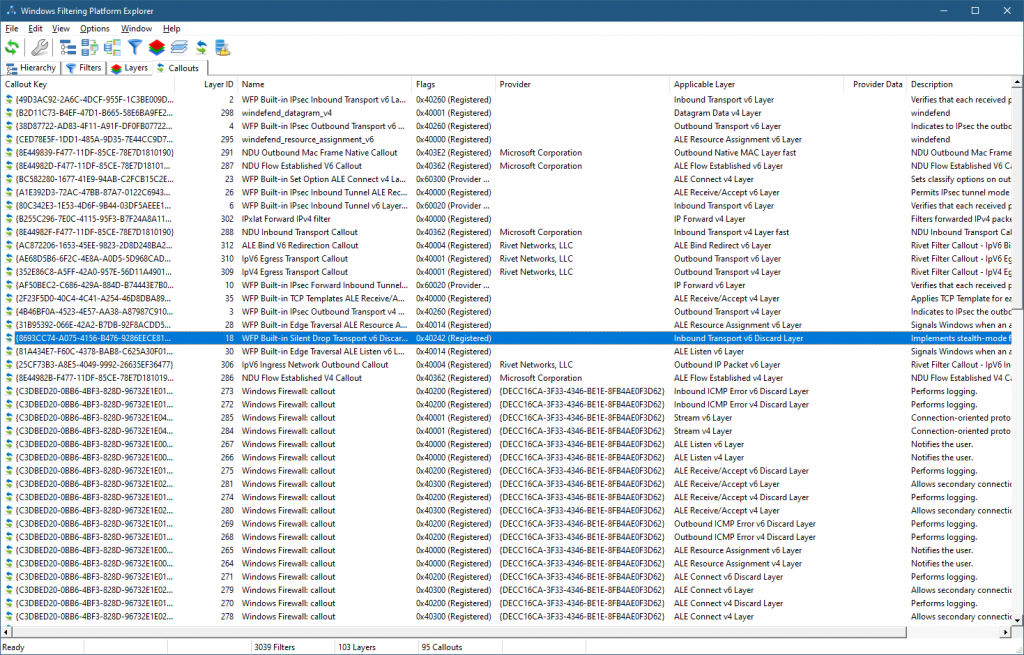Switch to the Hierarchy tab

tap(31, 68)
